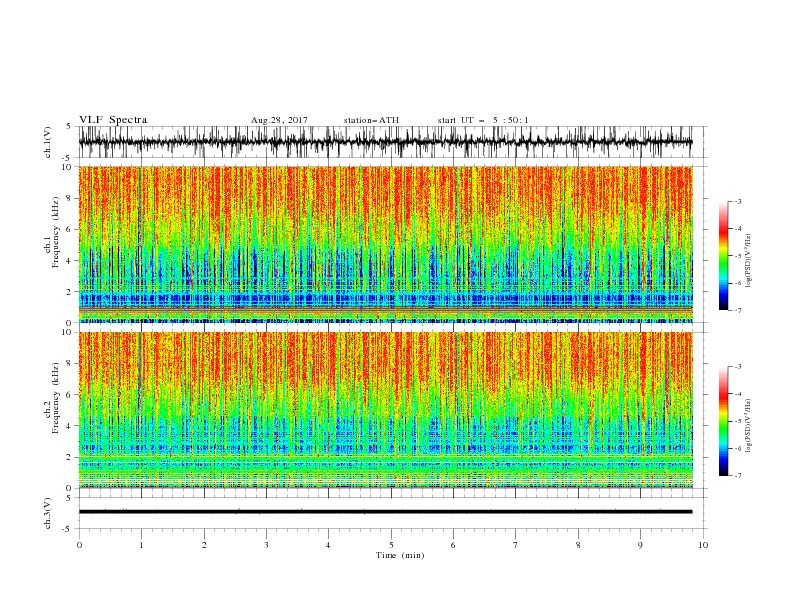The width and height of the screenshot is (792, 612).
Task: Click the ch.2 spectrogram "2" kHz tick label
Action: [x=69, y=457]
